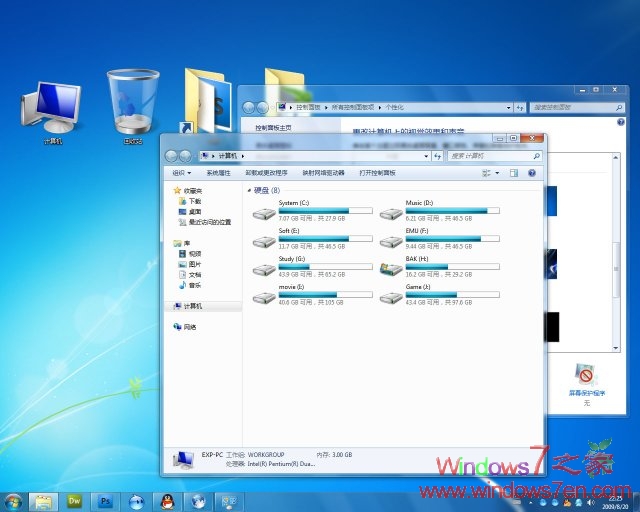This screenshot has width=640, height=512.
Task: Click Back button in Computer window
Action: pyautogui.click(x=171, y=156)
